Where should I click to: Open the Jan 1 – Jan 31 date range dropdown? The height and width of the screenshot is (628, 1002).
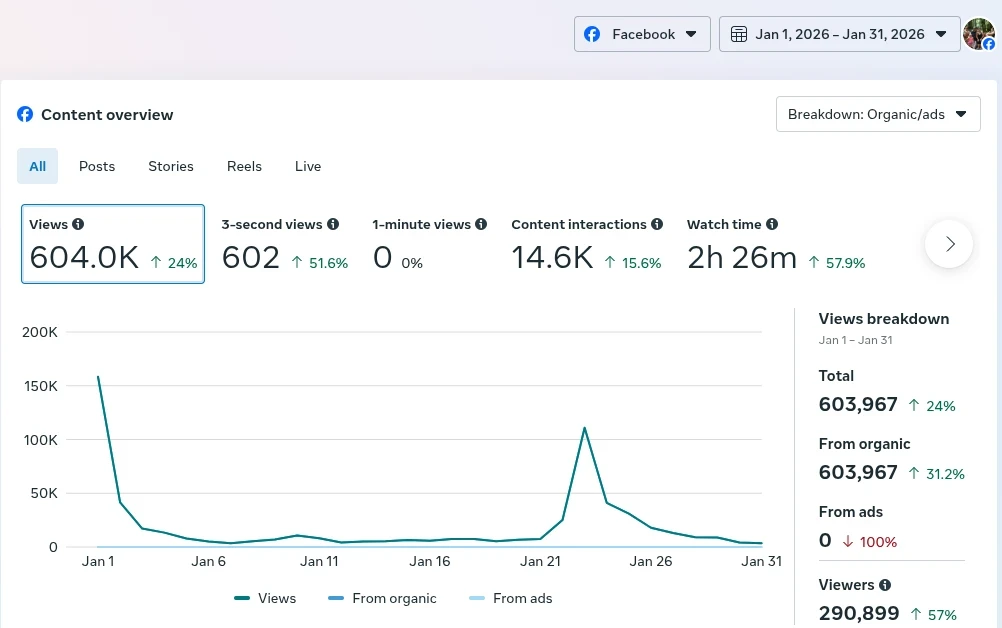(838, 34)
